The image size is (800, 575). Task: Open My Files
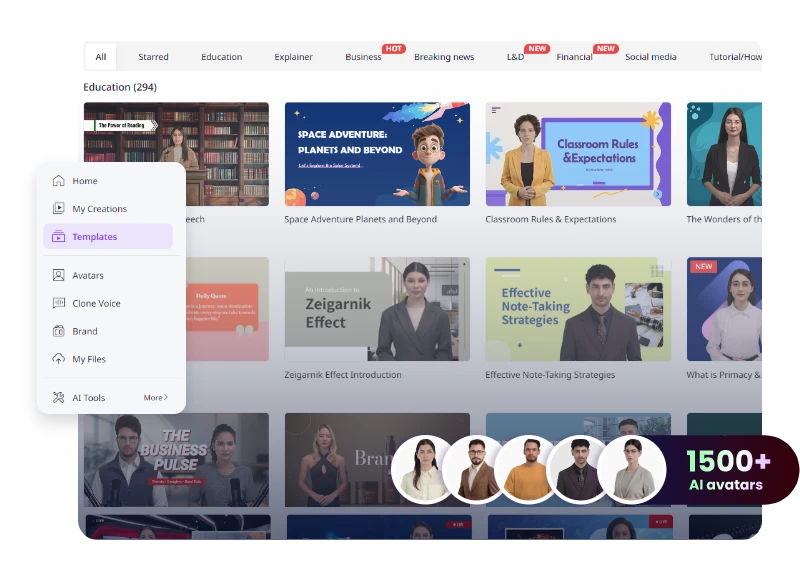pos(108,359)
